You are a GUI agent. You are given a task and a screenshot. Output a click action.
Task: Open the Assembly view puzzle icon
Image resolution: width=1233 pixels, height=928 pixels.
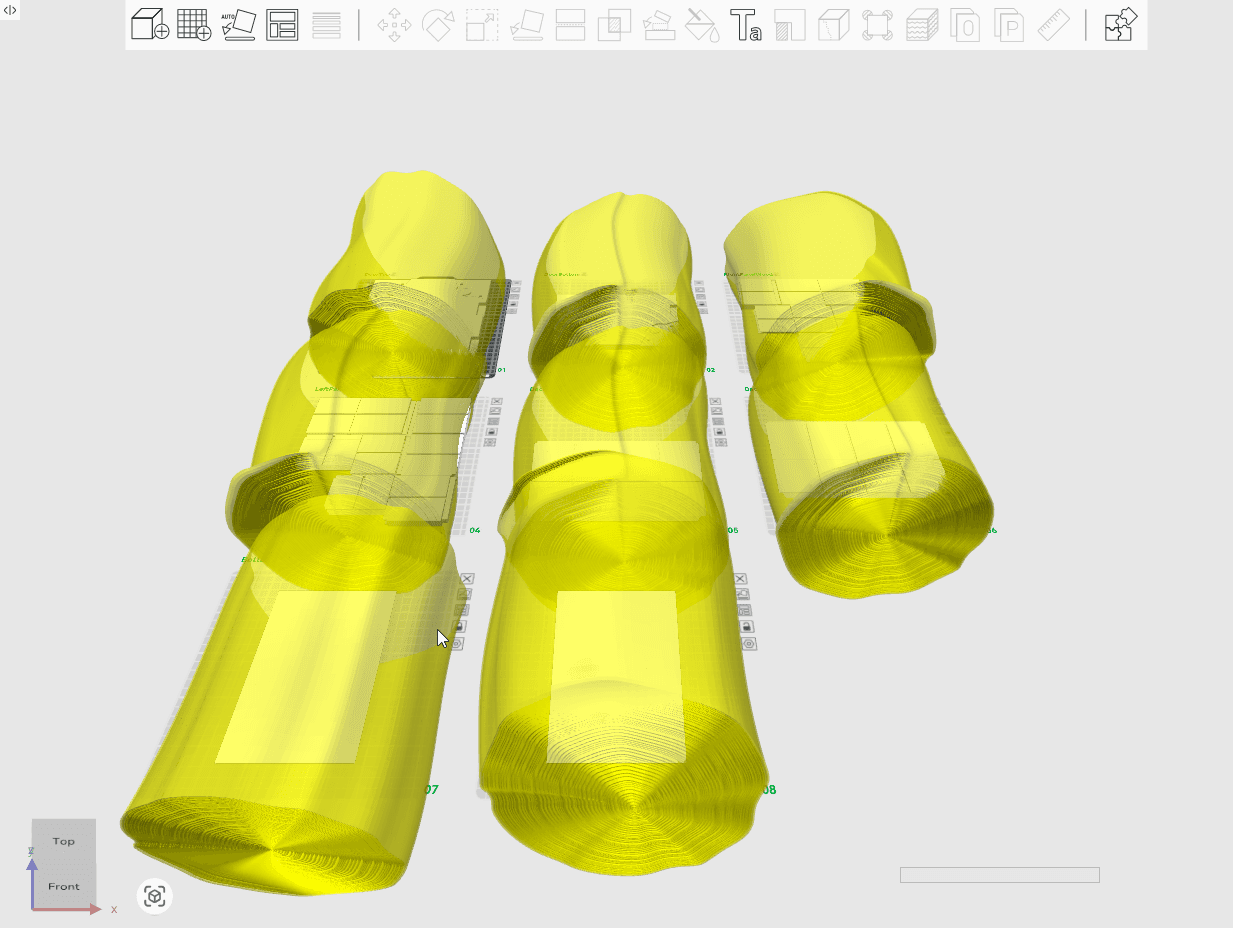tap(1121, 25)
